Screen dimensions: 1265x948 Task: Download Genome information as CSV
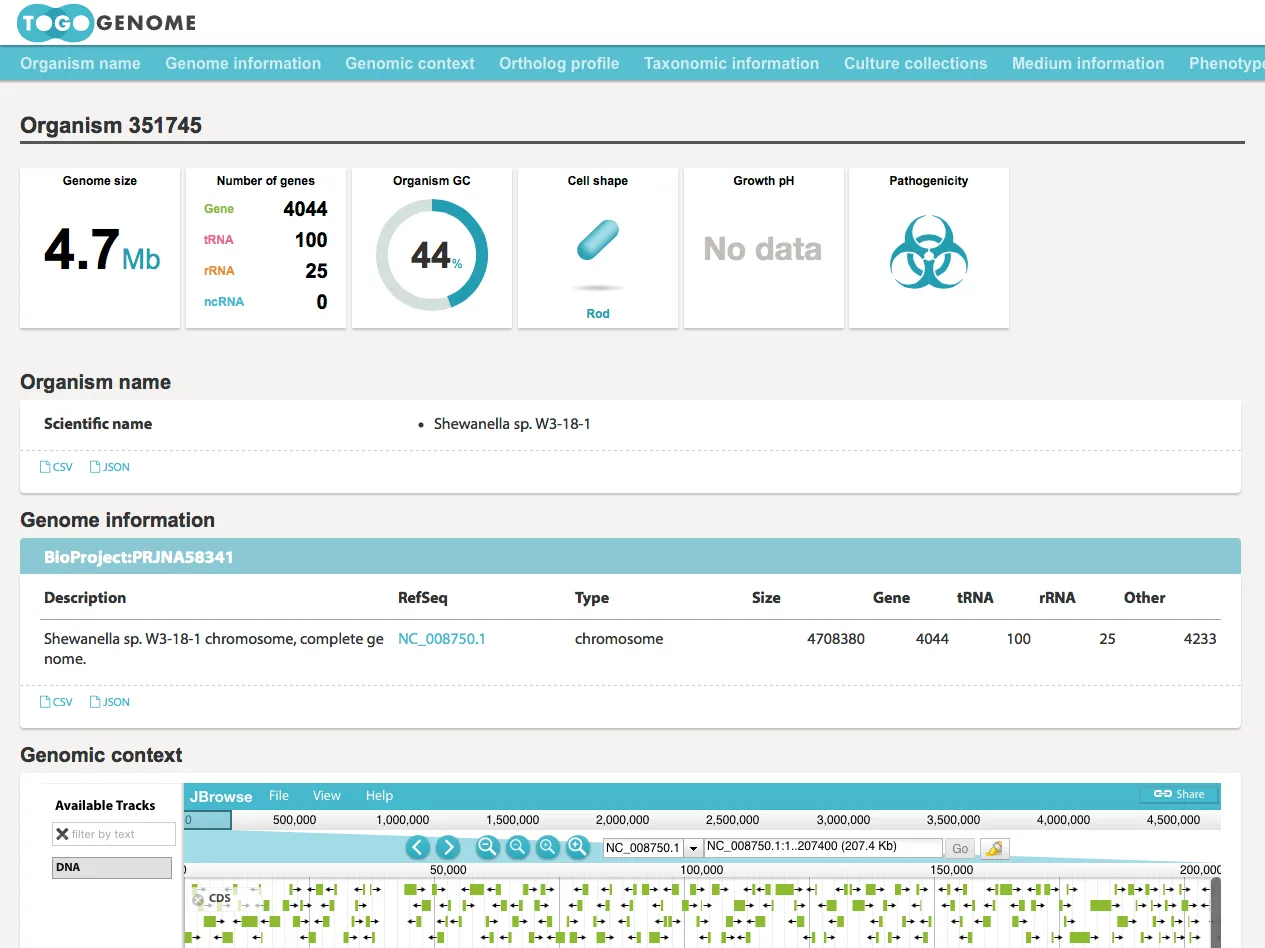[56, 702]
